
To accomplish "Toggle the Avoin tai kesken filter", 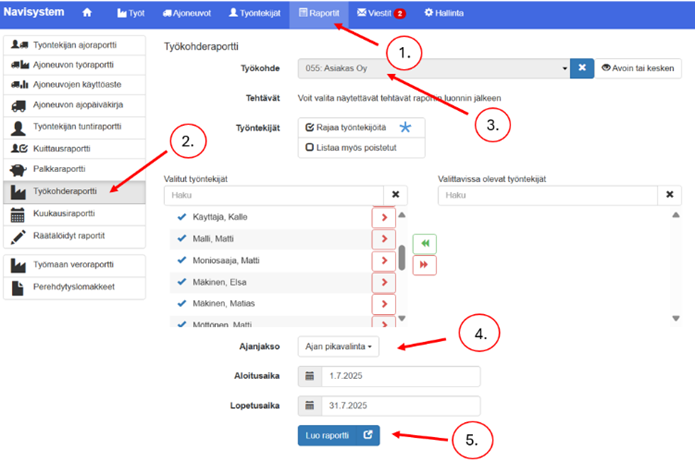I will click(639, 69).
